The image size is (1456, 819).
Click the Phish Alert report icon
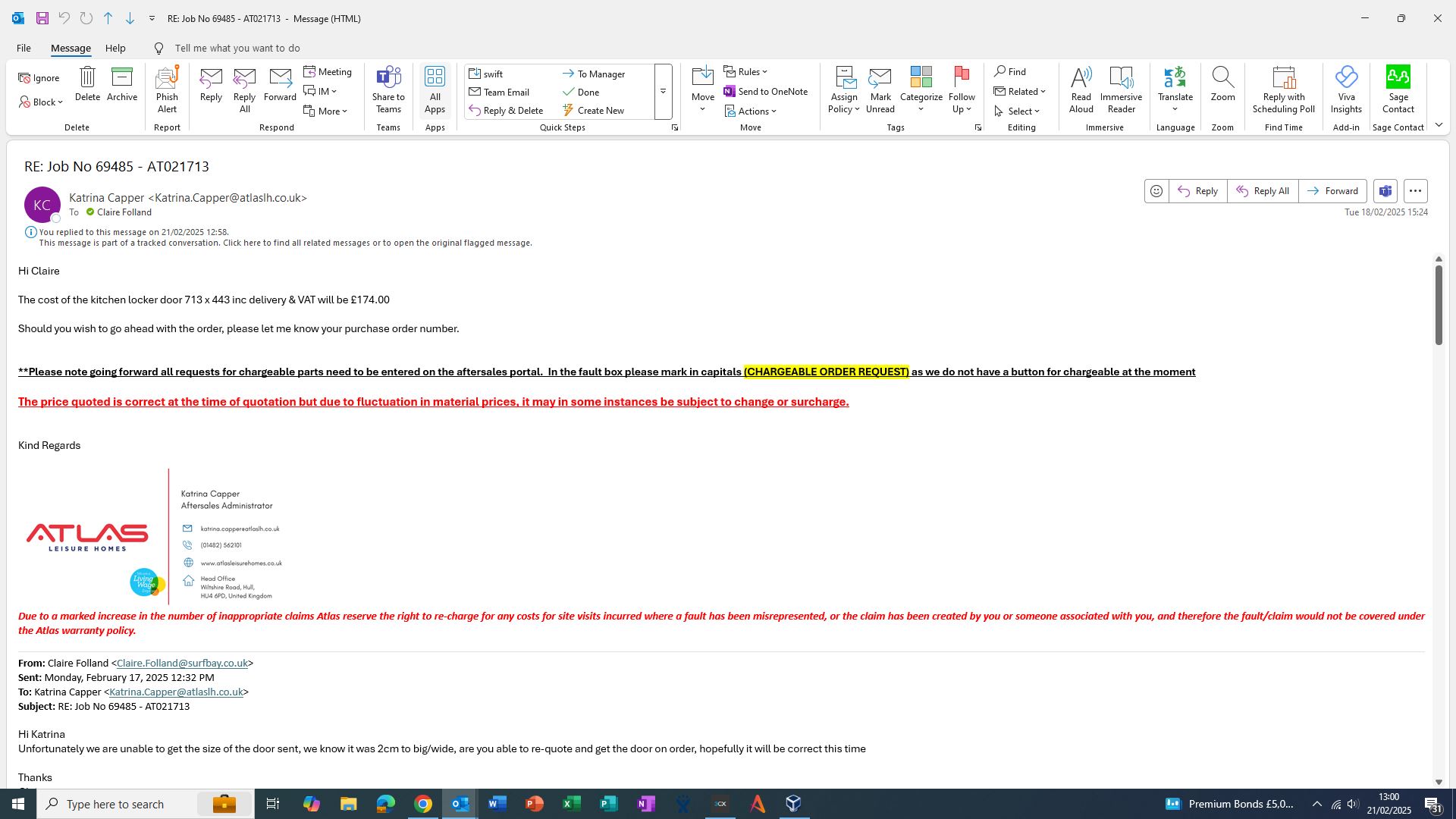pyautogui.click(x=167, y=89)
